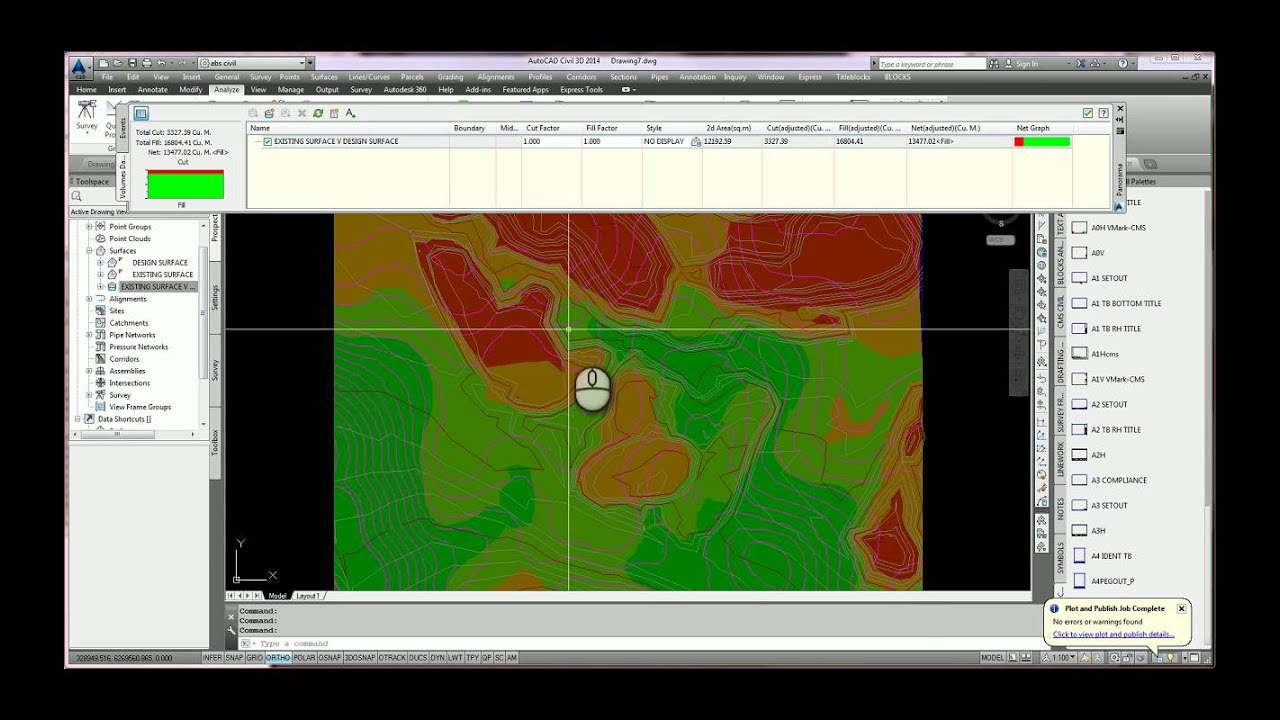Click the help search keyword input field
The height and width of the screenshot is (720, 1280).
(x=932, y=64)
